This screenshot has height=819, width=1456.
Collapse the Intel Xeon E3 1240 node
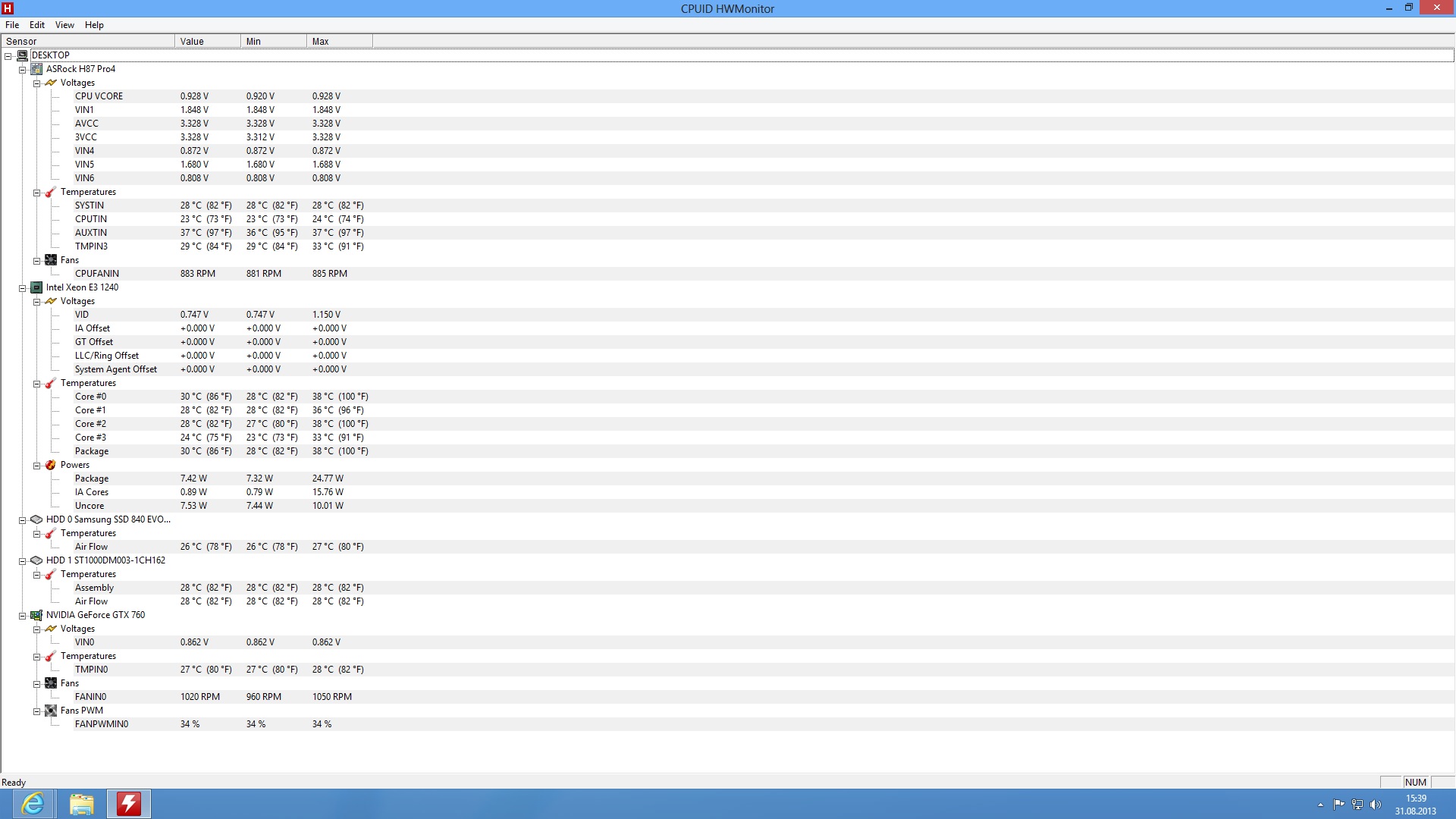pyautogui.click(x=23, y=288)
